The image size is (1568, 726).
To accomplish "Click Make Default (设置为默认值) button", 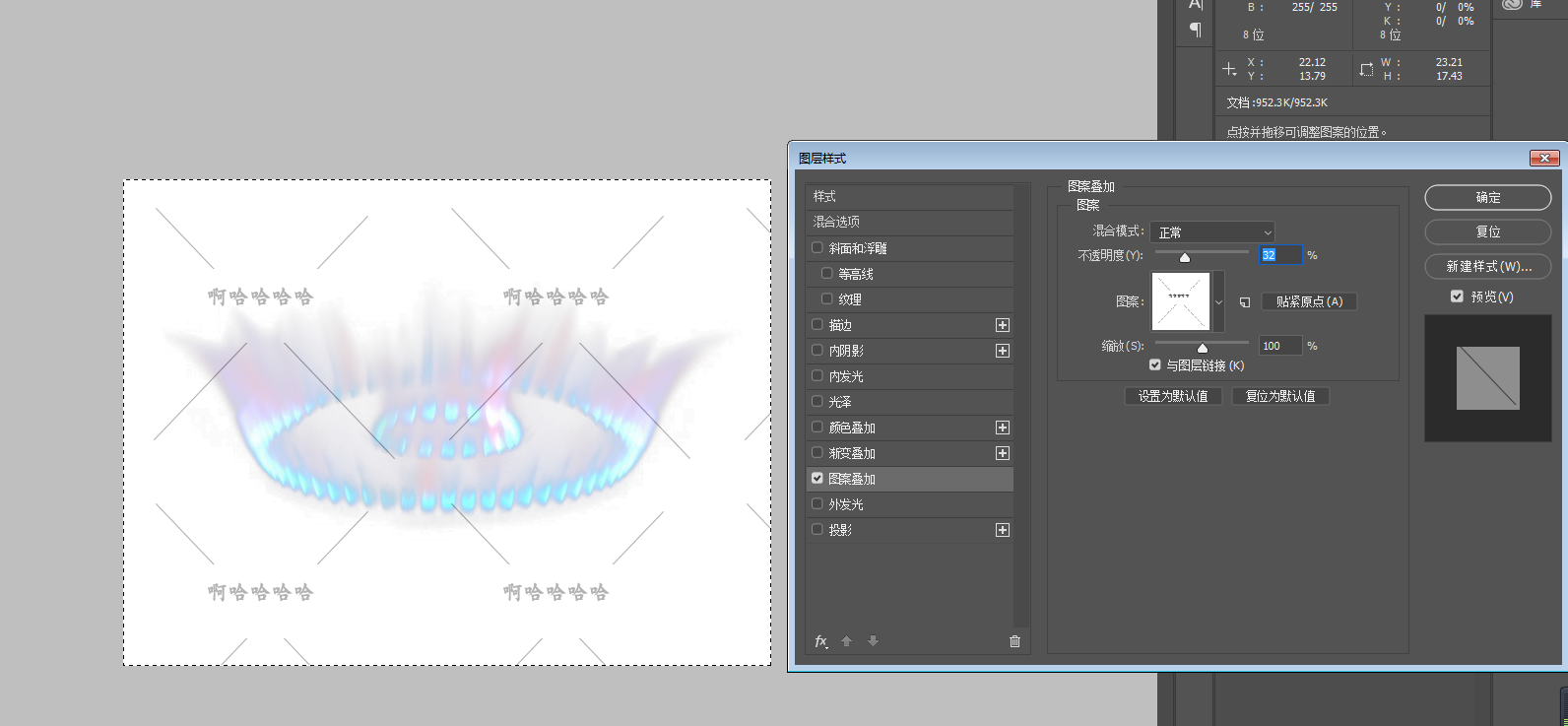I will pos(1173,397).
